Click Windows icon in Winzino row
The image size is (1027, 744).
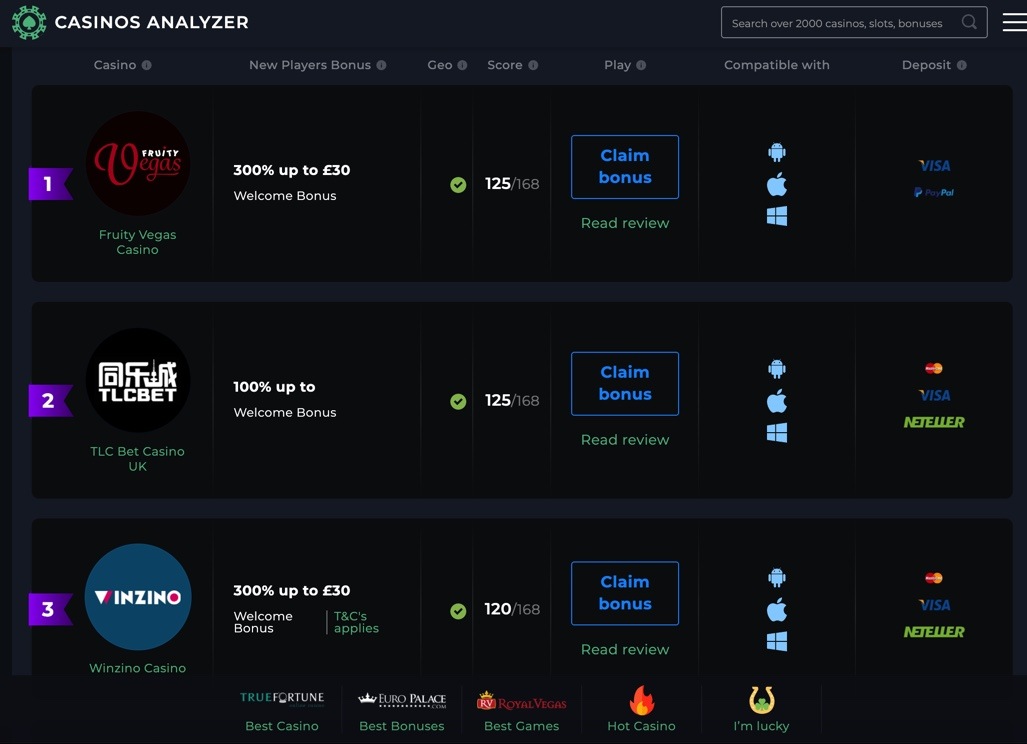[x=777, y=641]
